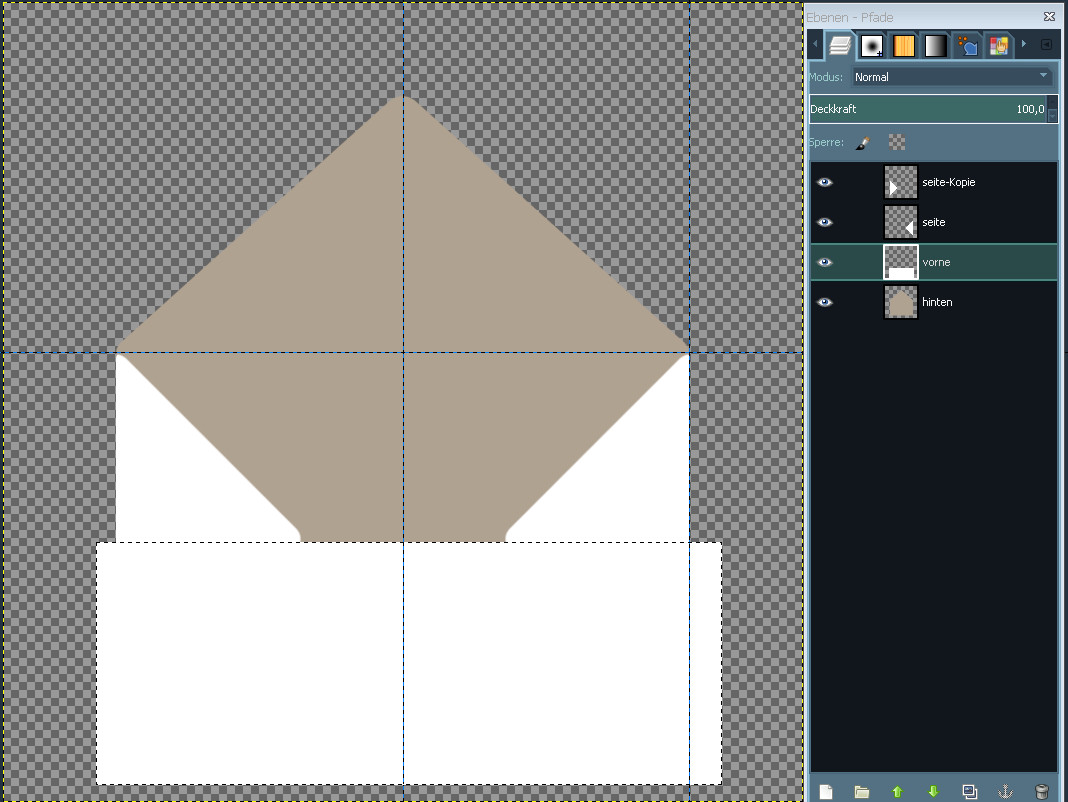Duplicate the selected layer
Screen dimensions: 1068x802
[969, 792]
